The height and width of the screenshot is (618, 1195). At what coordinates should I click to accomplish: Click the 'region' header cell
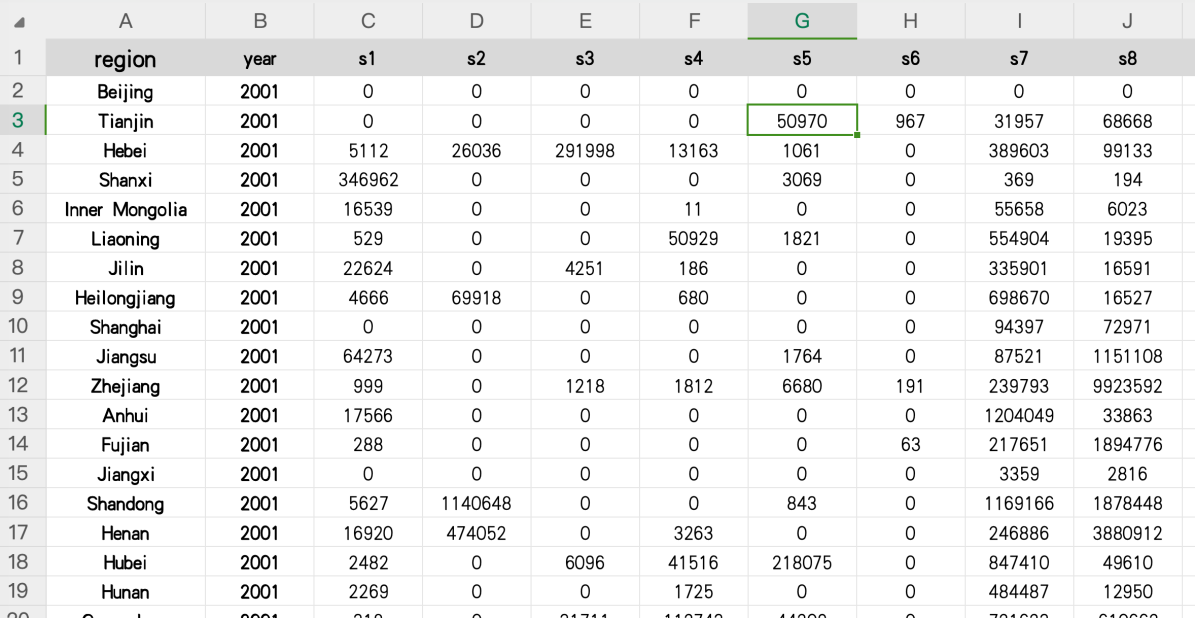point(125,59)
